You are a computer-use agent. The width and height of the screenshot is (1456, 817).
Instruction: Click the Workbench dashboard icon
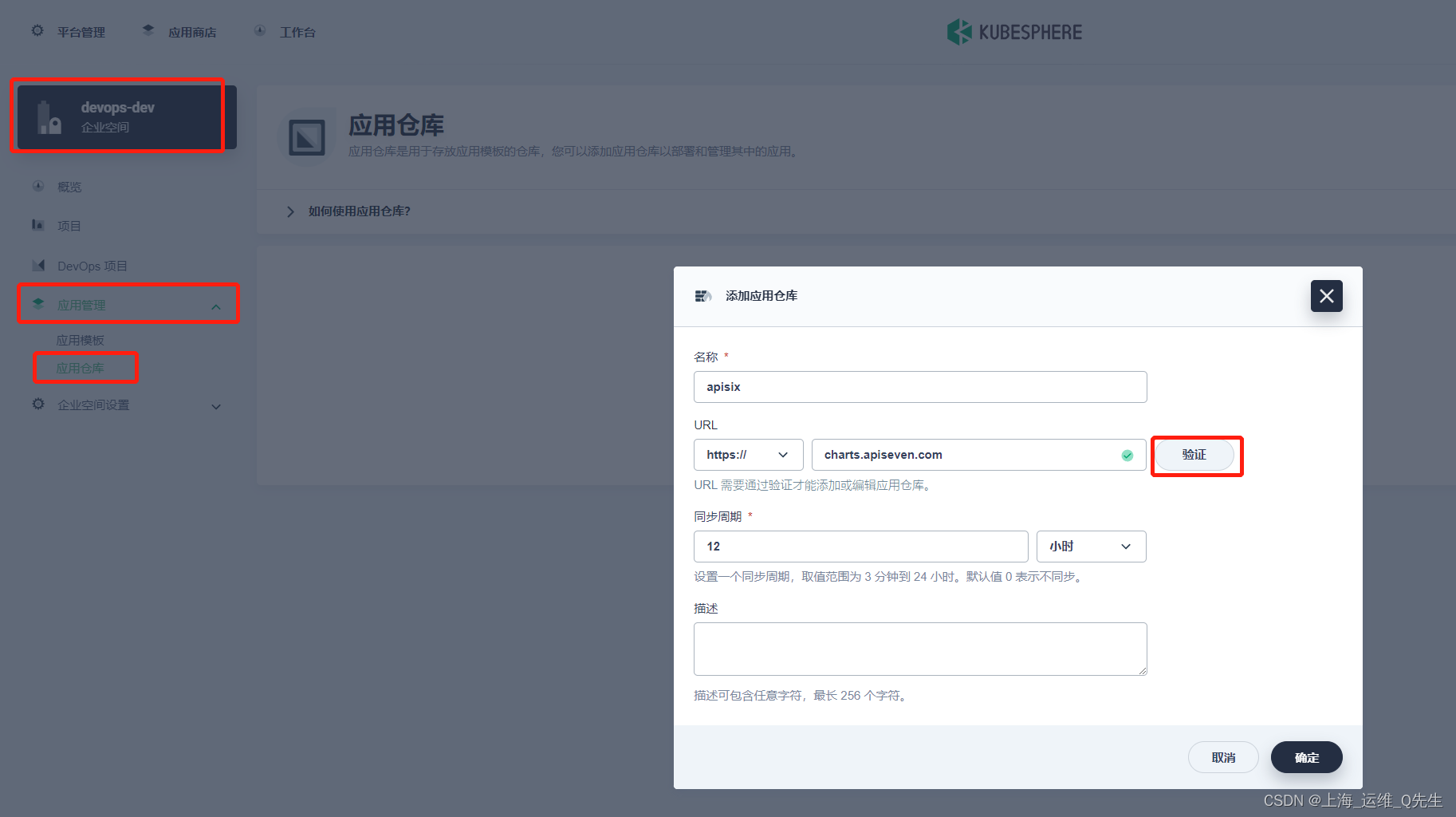260,30
